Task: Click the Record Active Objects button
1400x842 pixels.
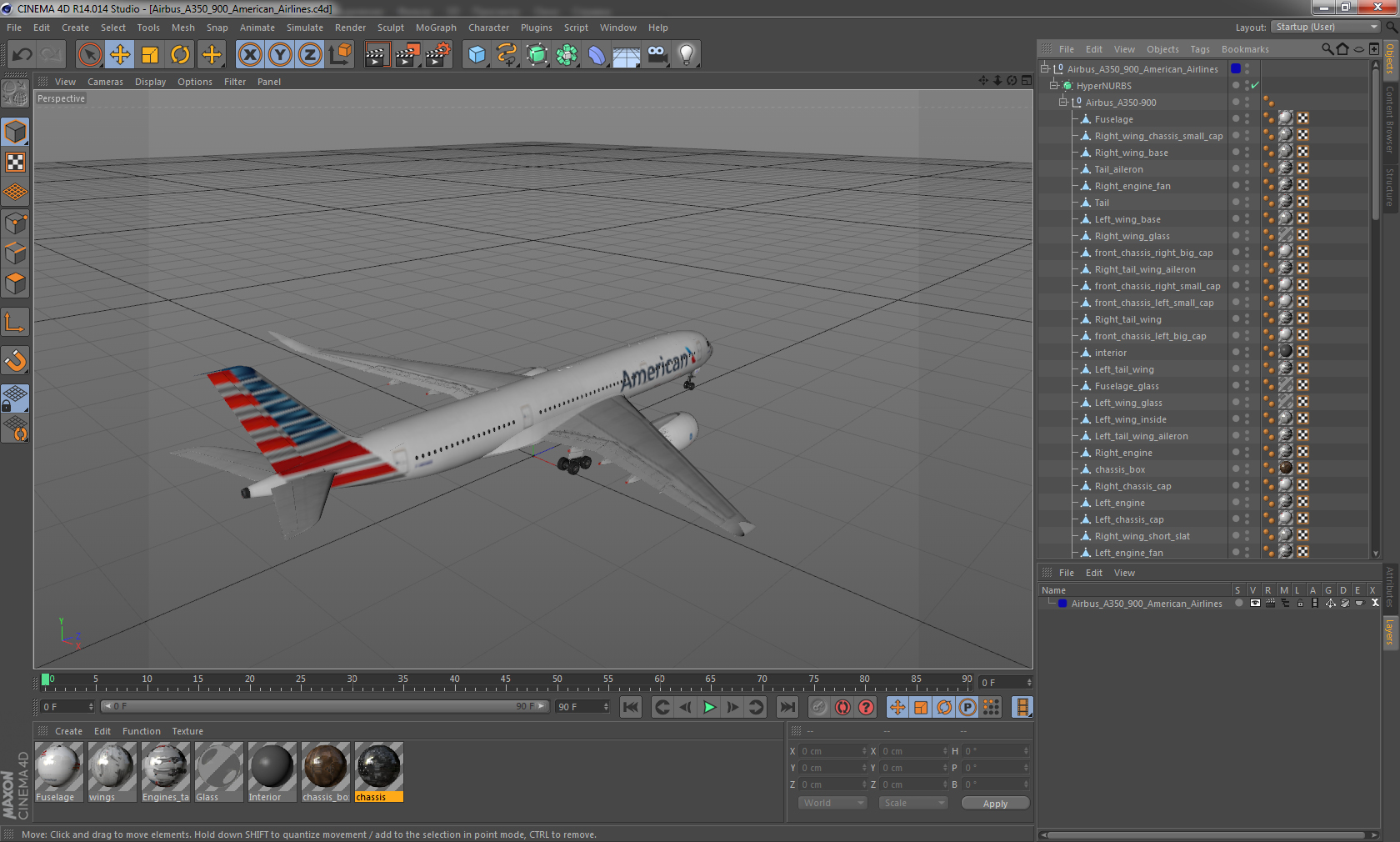Action: tap(819, 707)
